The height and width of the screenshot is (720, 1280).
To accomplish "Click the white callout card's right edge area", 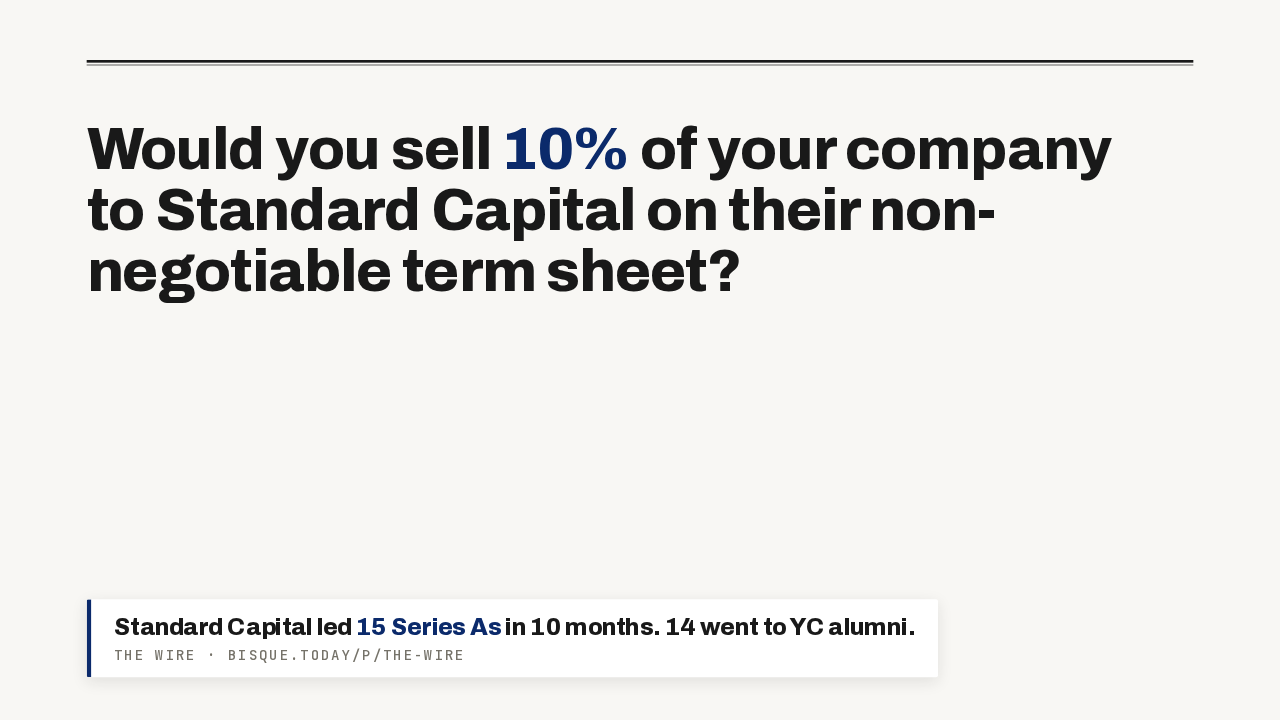I will click(x=927, y=638).
